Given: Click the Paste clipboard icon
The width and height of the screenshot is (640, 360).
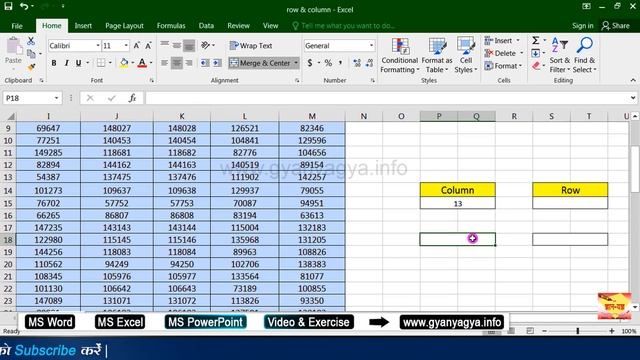Looking at the screenshot, I should [13, 46].
